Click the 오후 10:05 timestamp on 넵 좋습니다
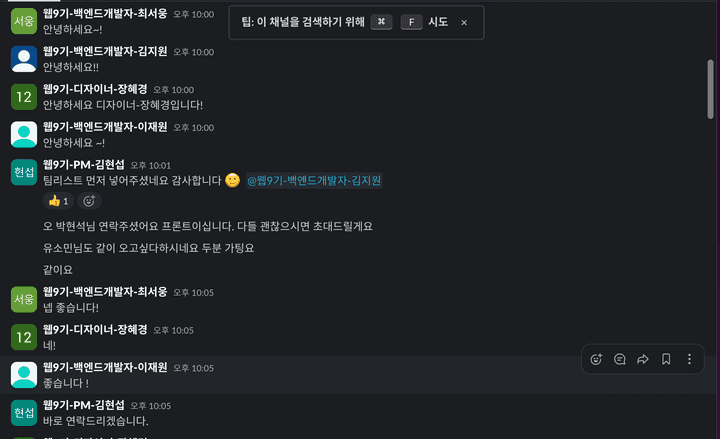 [x=193, y=293]
